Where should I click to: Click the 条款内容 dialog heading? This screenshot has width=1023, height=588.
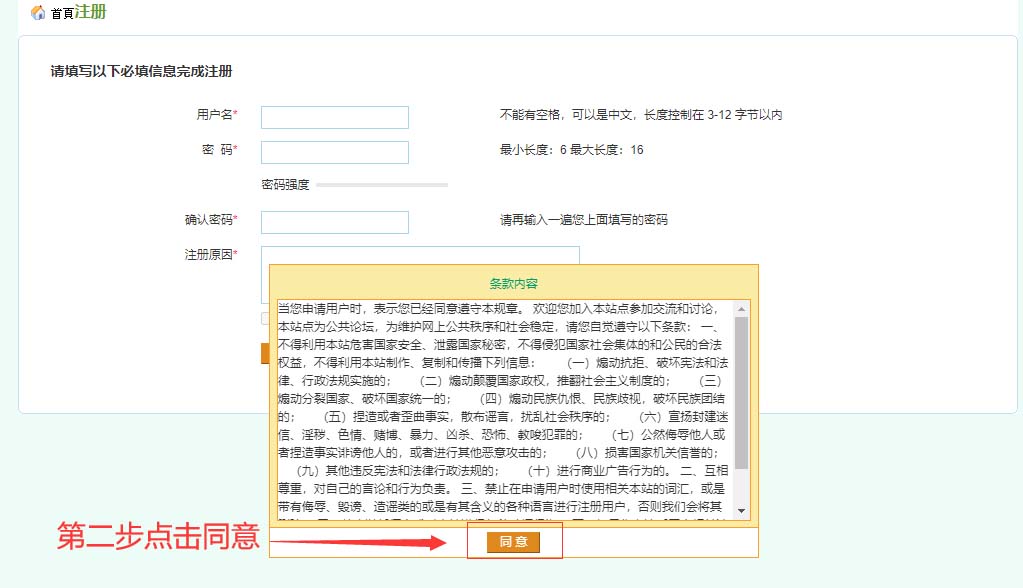513,284
